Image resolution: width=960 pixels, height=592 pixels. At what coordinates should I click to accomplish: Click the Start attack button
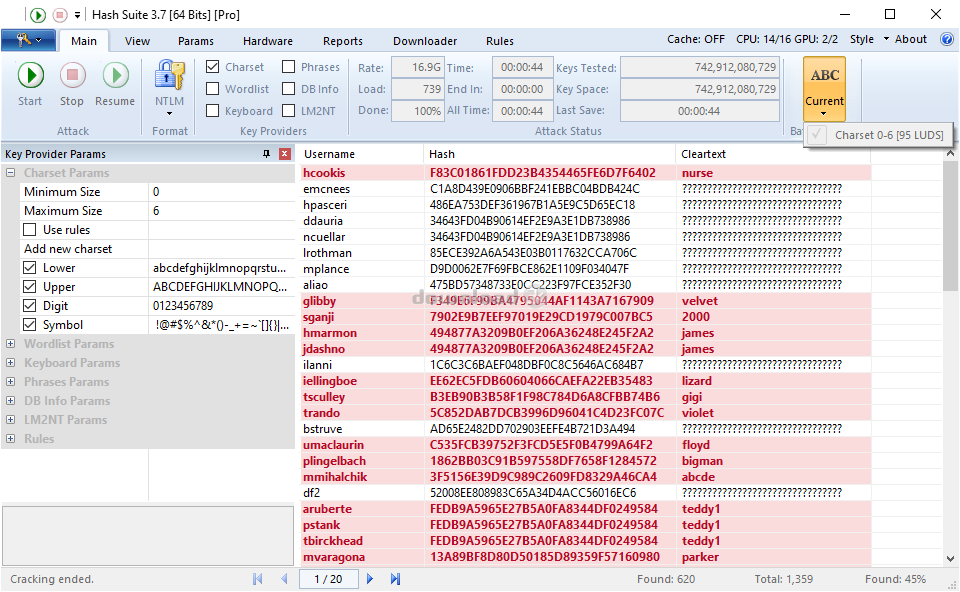point(30,84)
